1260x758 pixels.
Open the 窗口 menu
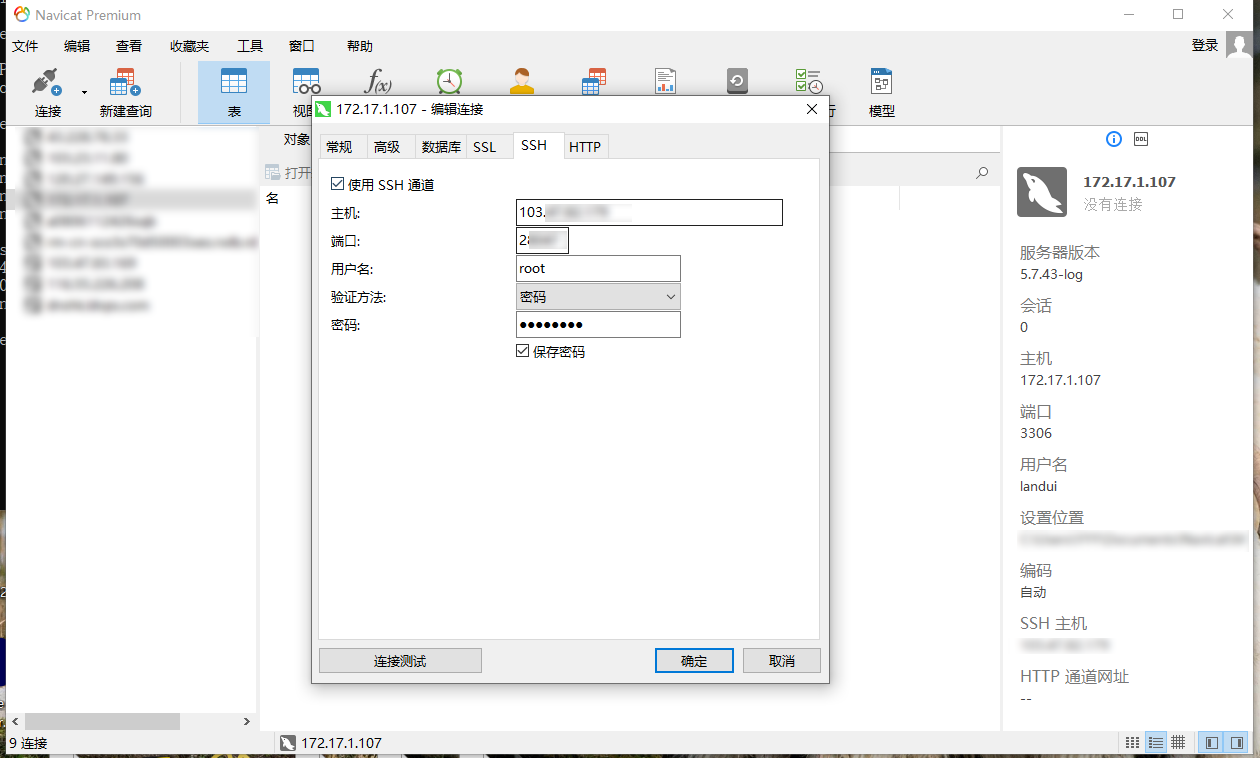pyautogui.click(x=302, y=46)
